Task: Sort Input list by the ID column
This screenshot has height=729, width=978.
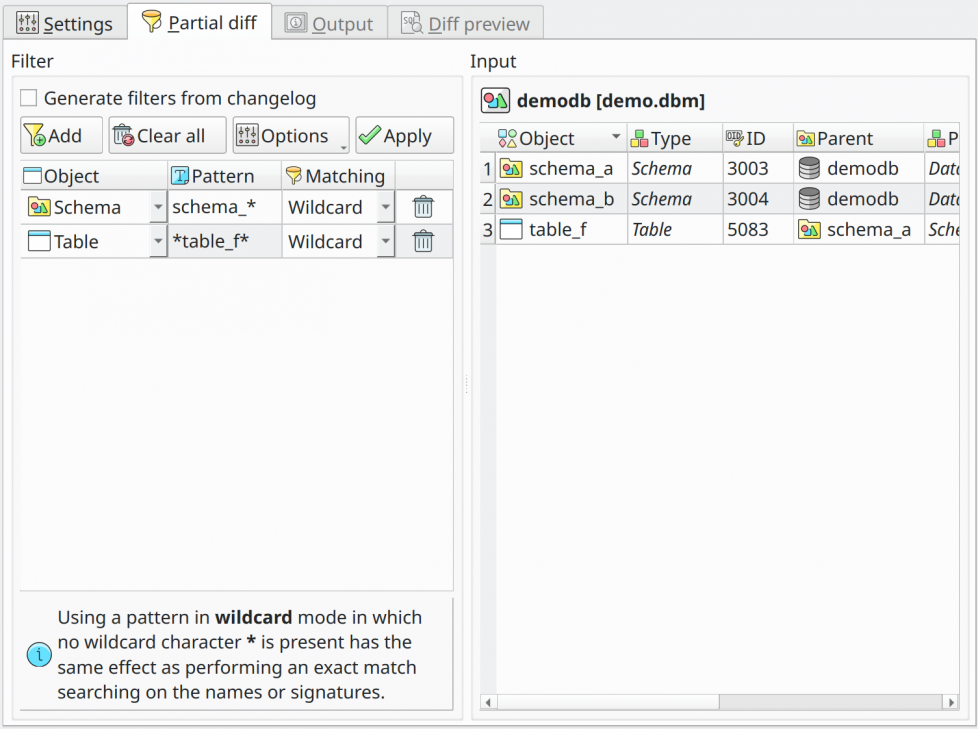Action: pos(757,138)
